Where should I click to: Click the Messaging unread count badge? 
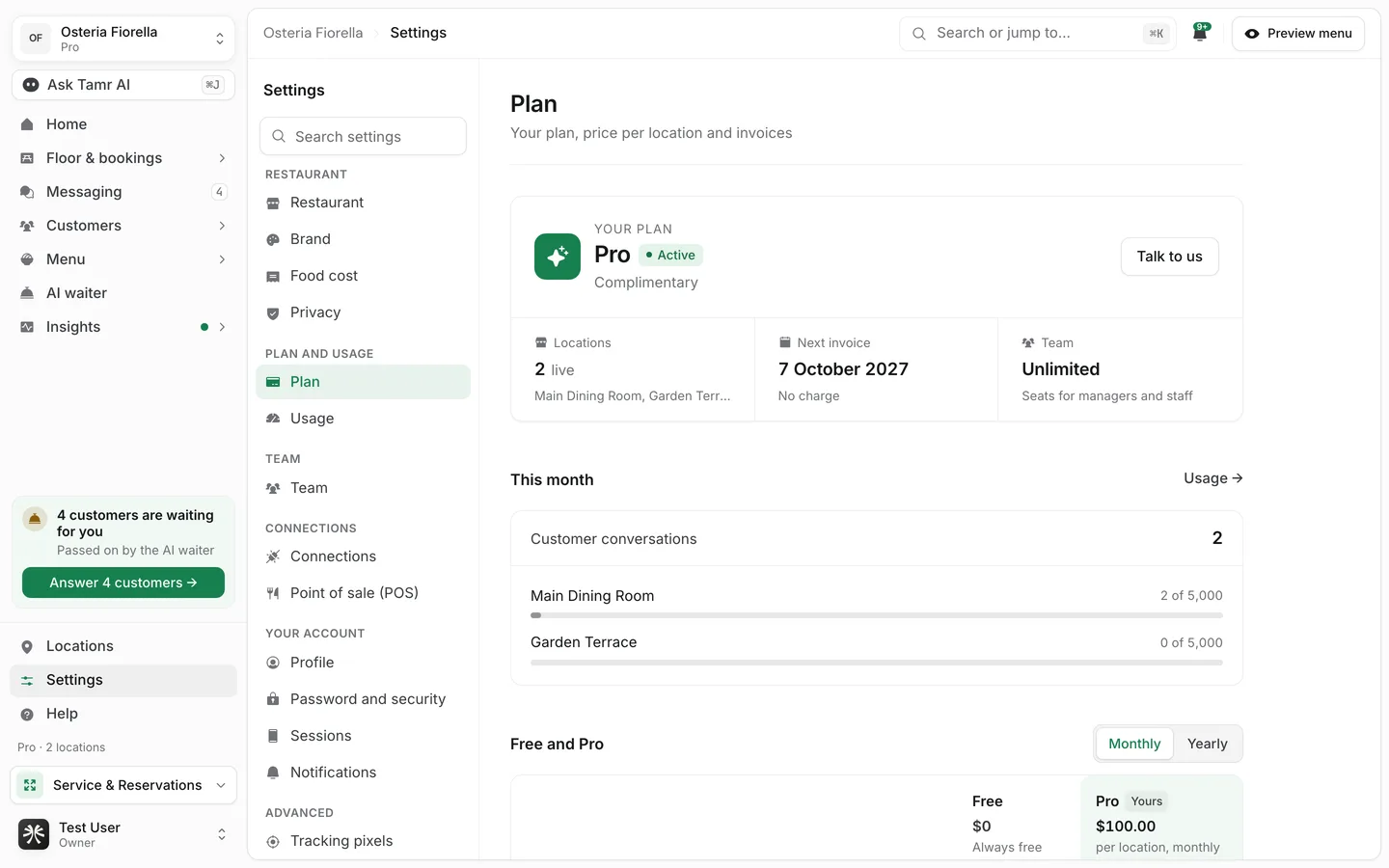219,192
